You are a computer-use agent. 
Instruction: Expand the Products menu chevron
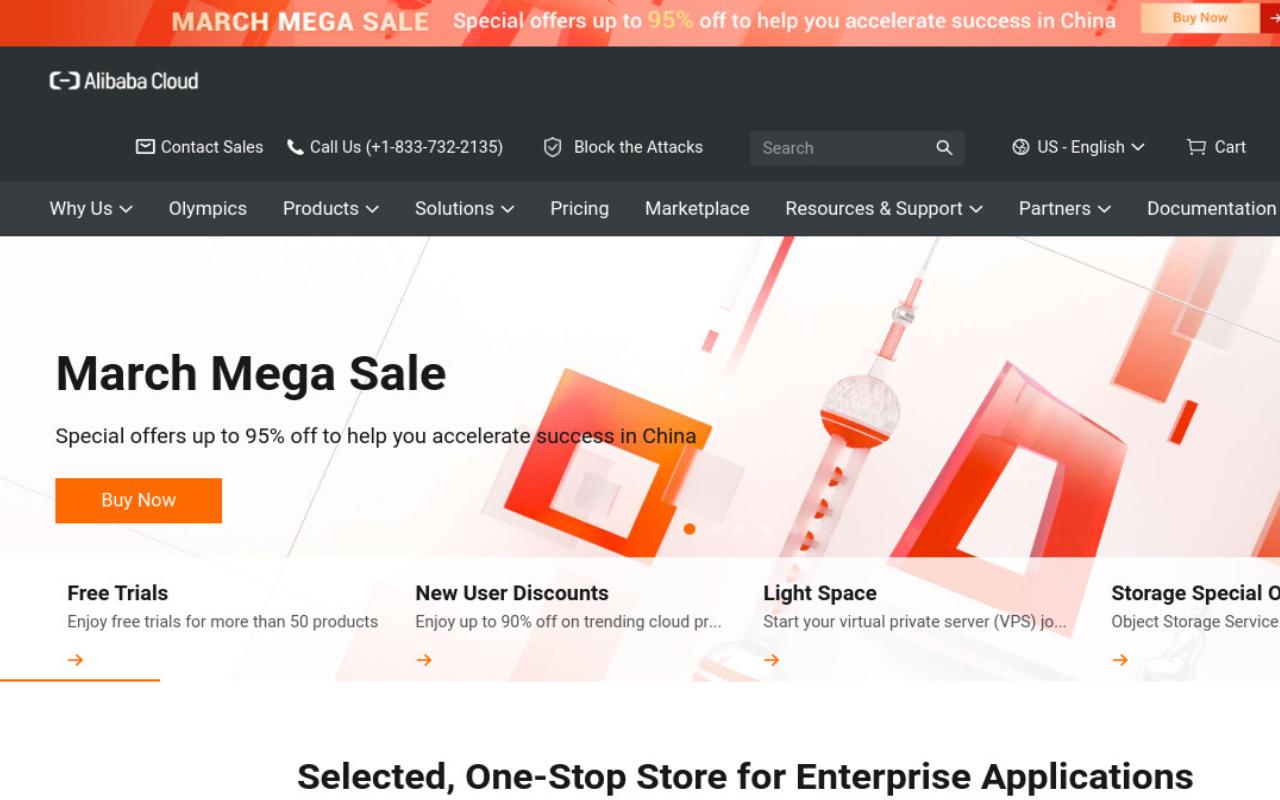click(x=372, y=209)
